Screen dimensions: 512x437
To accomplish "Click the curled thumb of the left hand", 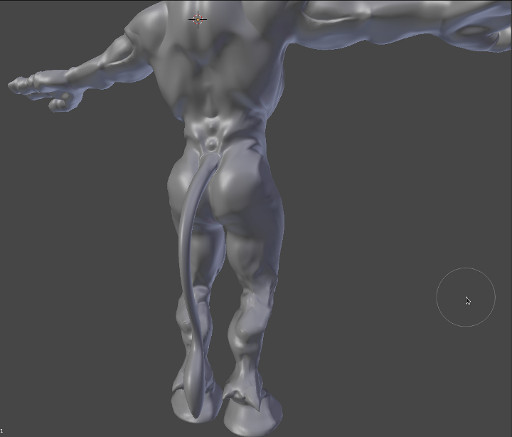I will tap(60, 102).
